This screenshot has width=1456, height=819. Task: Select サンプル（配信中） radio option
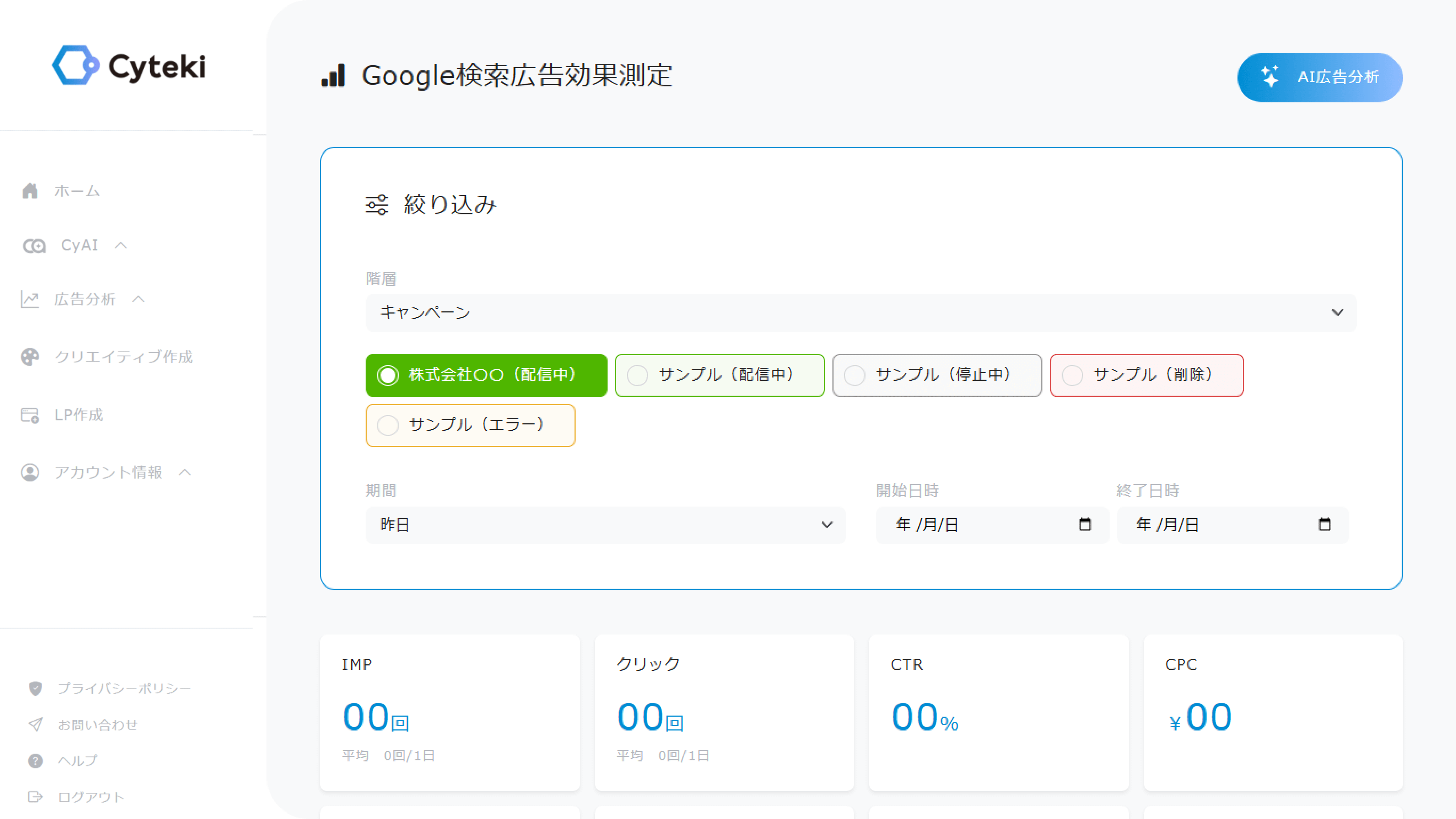[719, 375]
